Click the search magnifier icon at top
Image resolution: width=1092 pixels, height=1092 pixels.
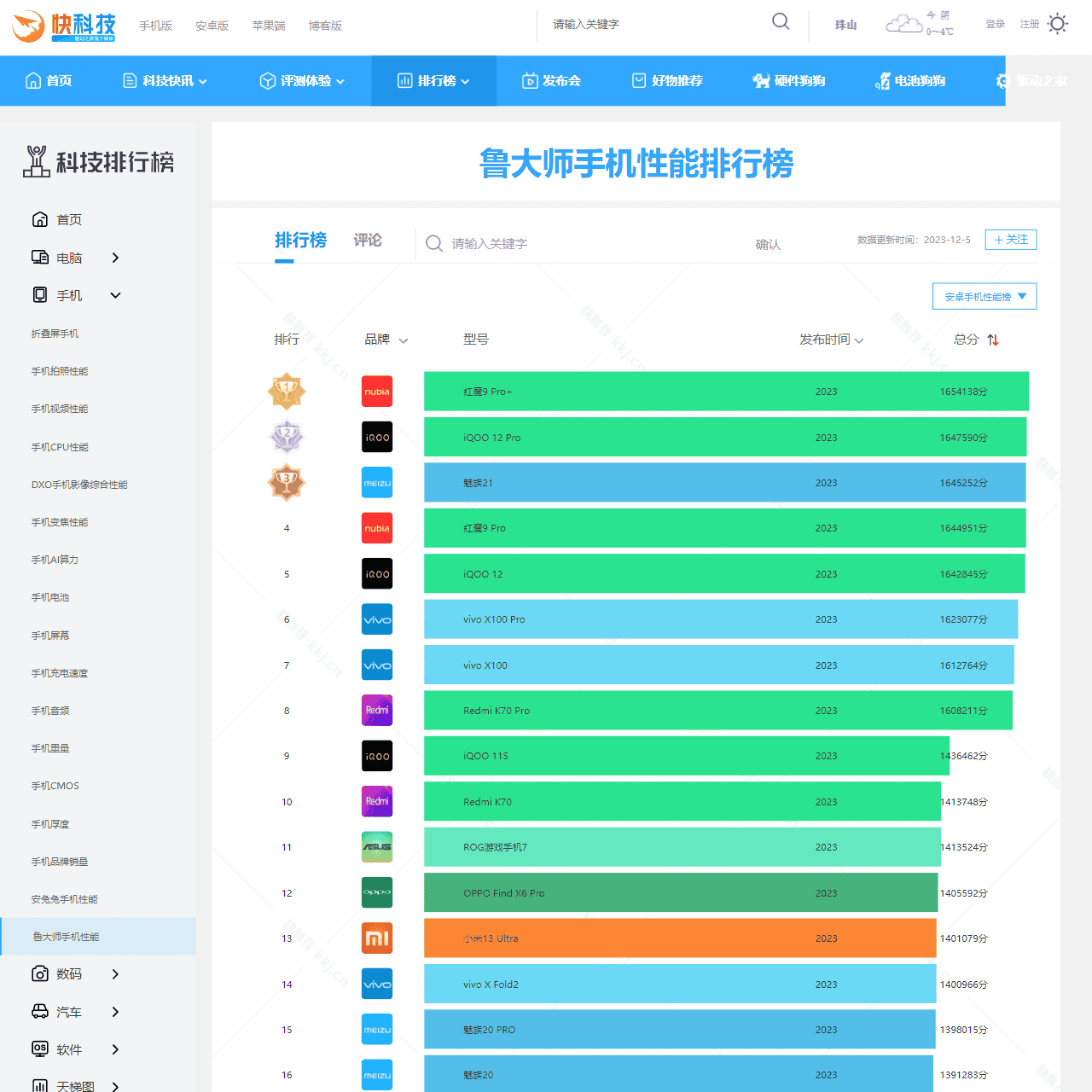pyautogui.click(x=780, y=21)
